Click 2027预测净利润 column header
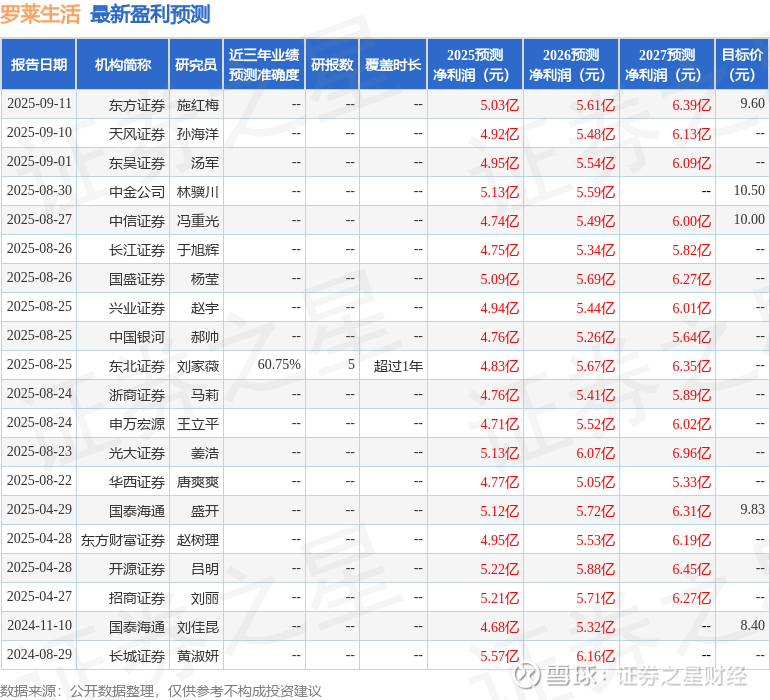770x700 pixels. [x=667, y=64]
